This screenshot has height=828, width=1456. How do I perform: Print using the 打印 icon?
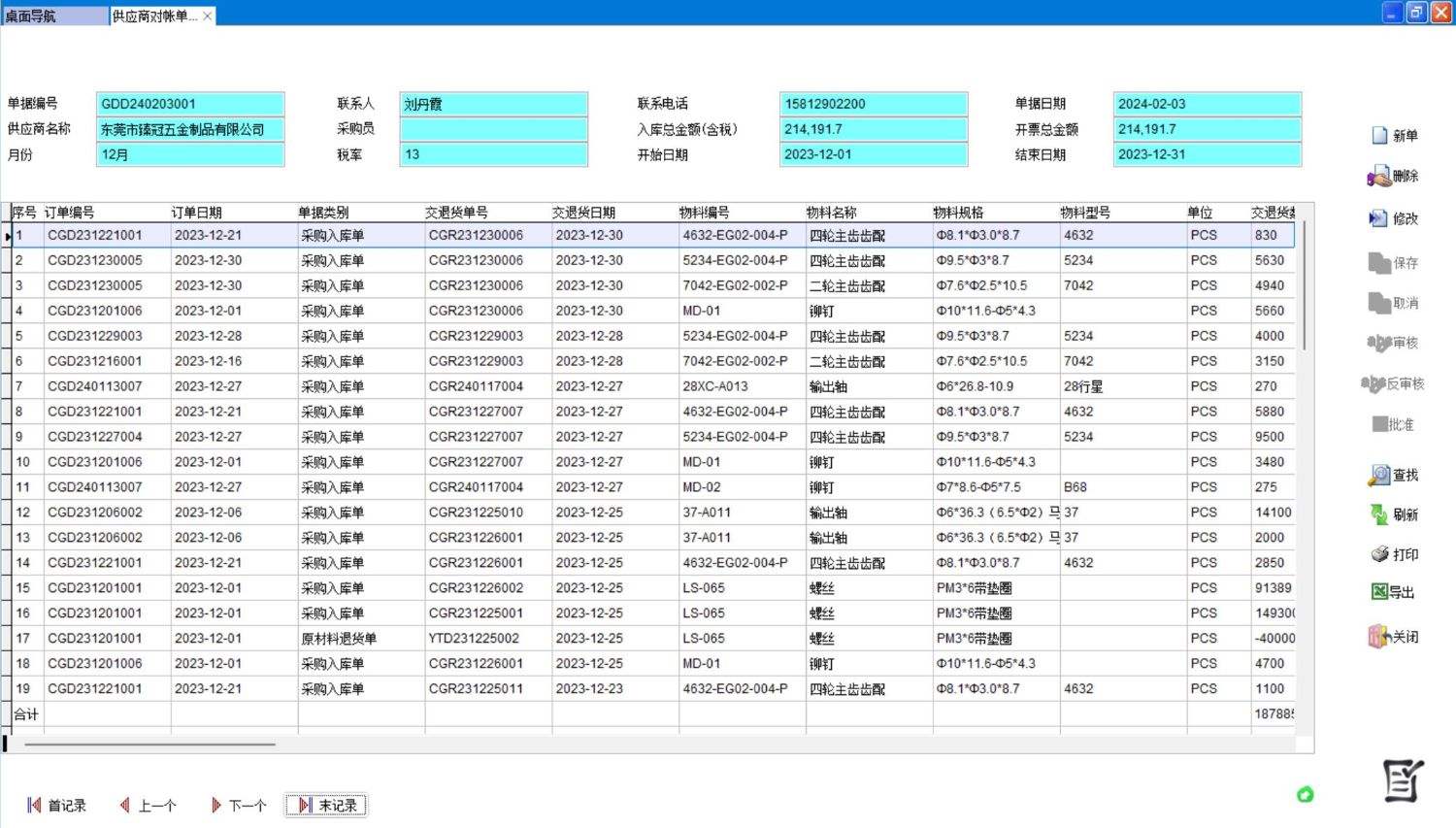click(x=1379, y=555)
